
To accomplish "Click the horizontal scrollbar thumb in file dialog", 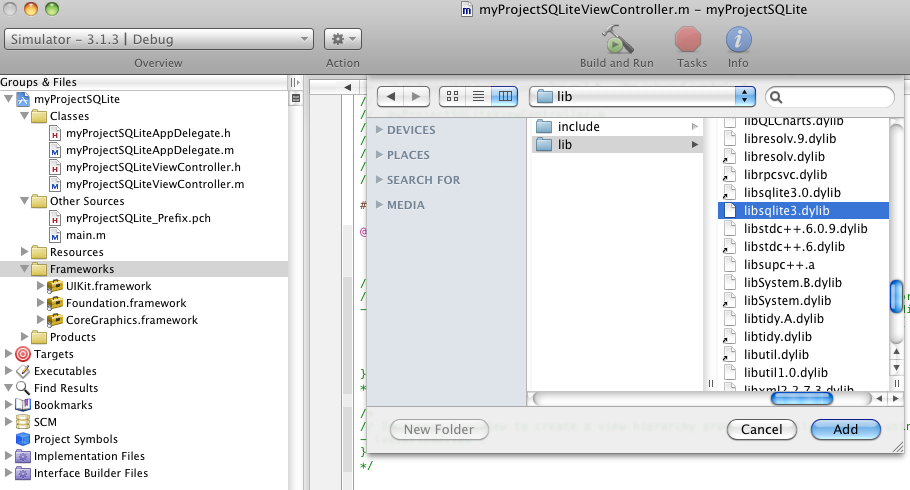I will [801, 398].
